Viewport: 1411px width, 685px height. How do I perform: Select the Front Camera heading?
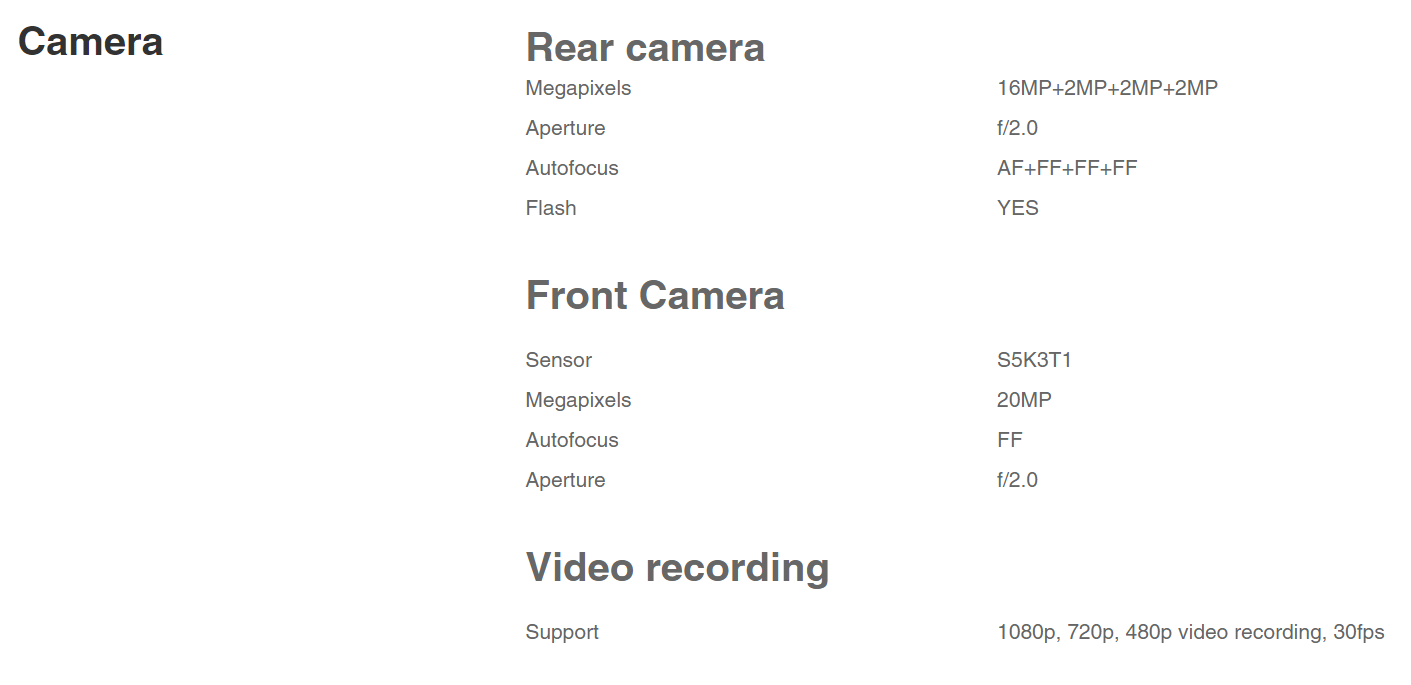coord(655,296)
